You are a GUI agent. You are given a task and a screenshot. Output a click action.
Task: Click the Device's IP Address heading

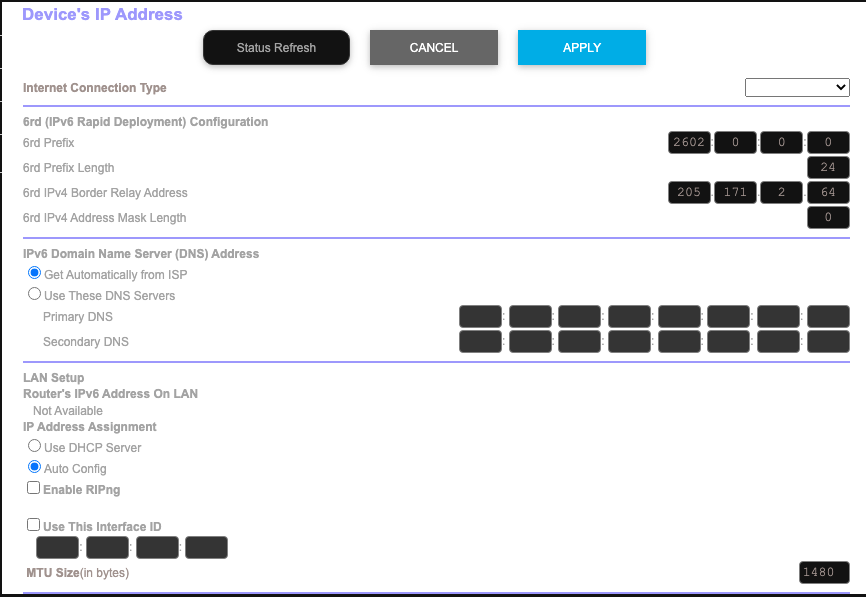(x=102, y=14)
